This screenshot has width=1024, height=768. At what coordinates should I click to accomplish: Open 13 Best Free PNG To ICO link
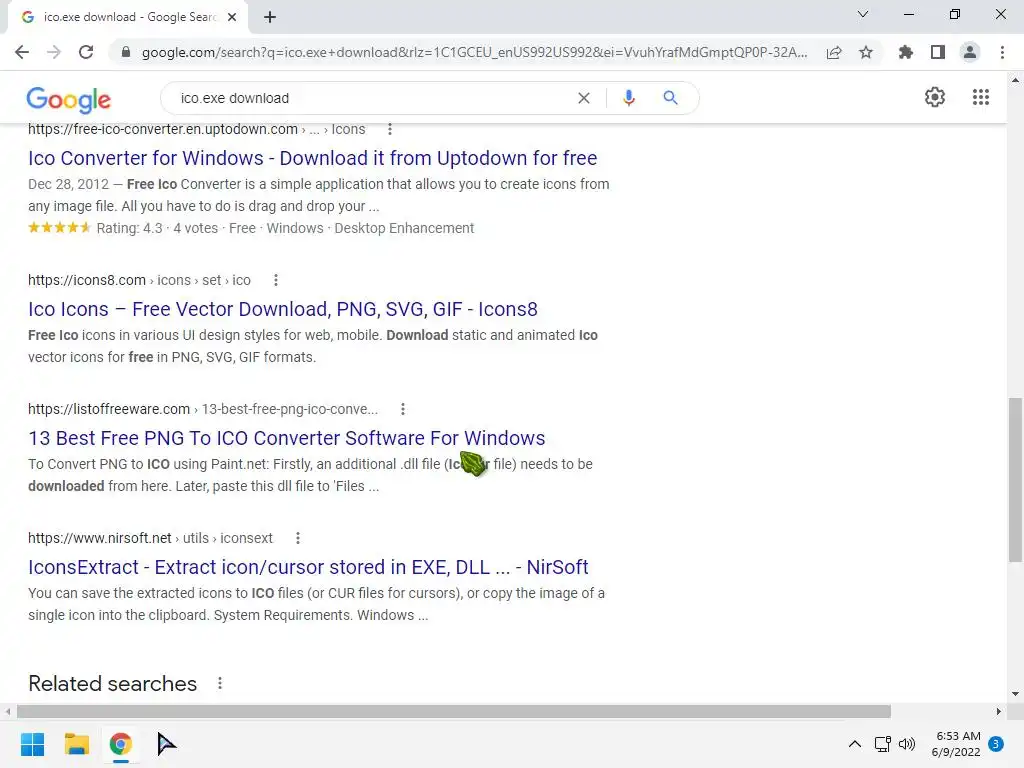click(287, 438)
